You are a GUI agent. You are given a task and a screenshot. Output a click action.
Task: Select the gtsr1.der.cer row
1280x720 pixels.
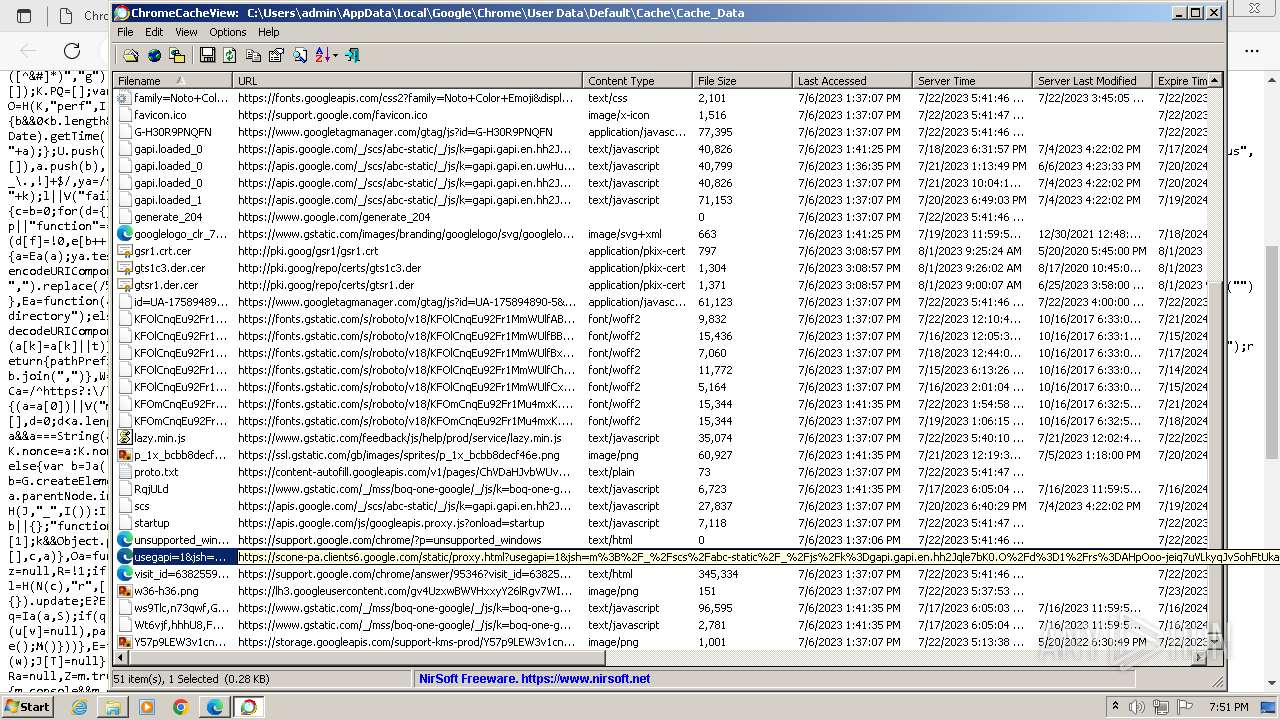tap(661, 285)
